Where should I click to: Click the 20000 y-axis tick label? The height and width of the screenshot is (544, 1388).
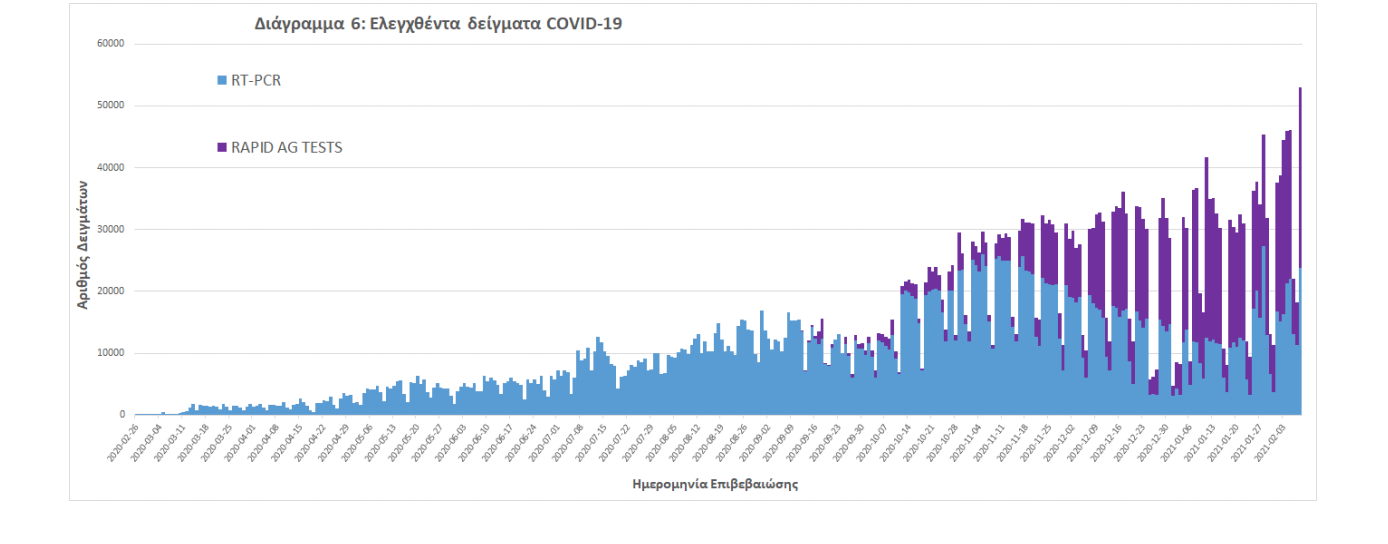(x=110, y=292)
